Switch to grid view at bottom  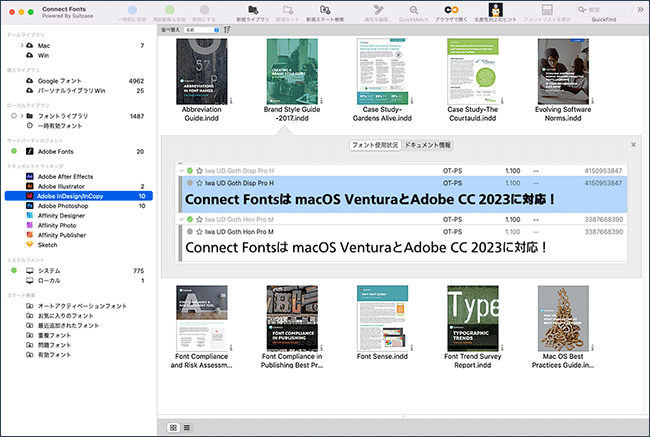173,427
